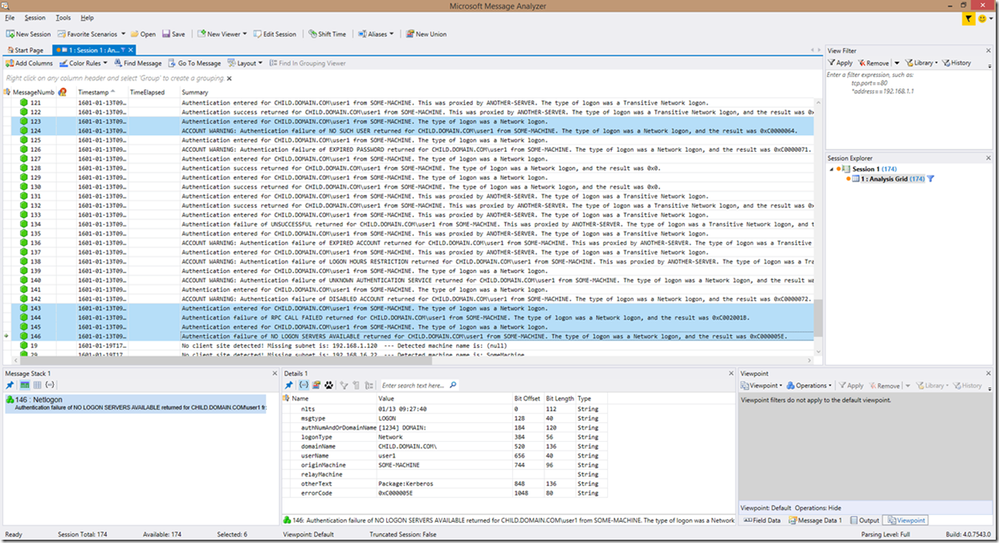Pin the Message Stack panel

coord(10,385)
